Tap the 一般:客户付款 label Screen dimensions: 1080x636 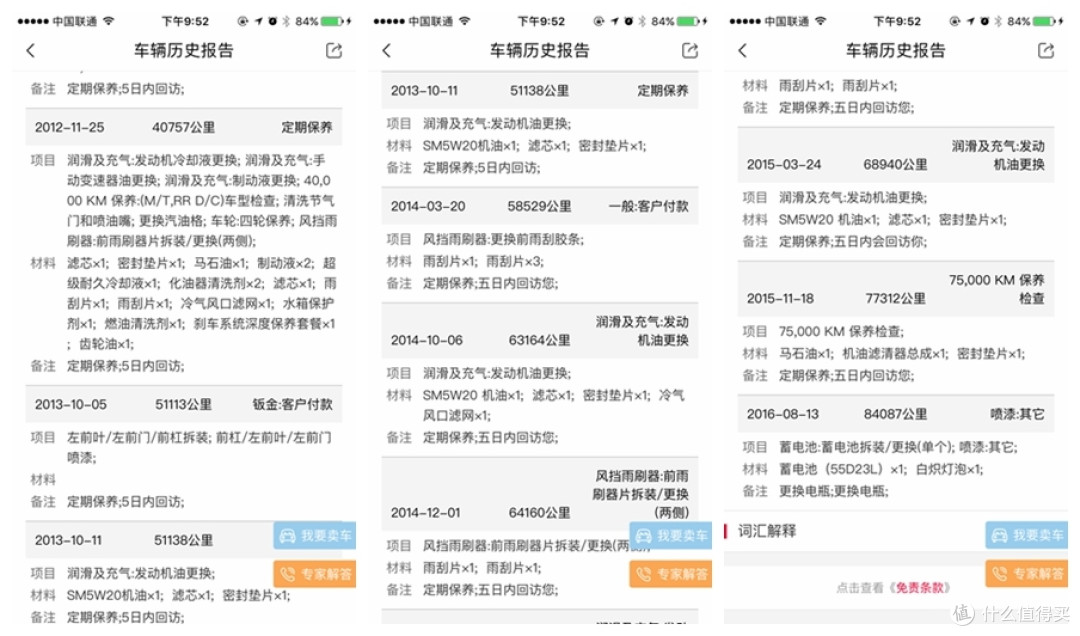[649, 206]
